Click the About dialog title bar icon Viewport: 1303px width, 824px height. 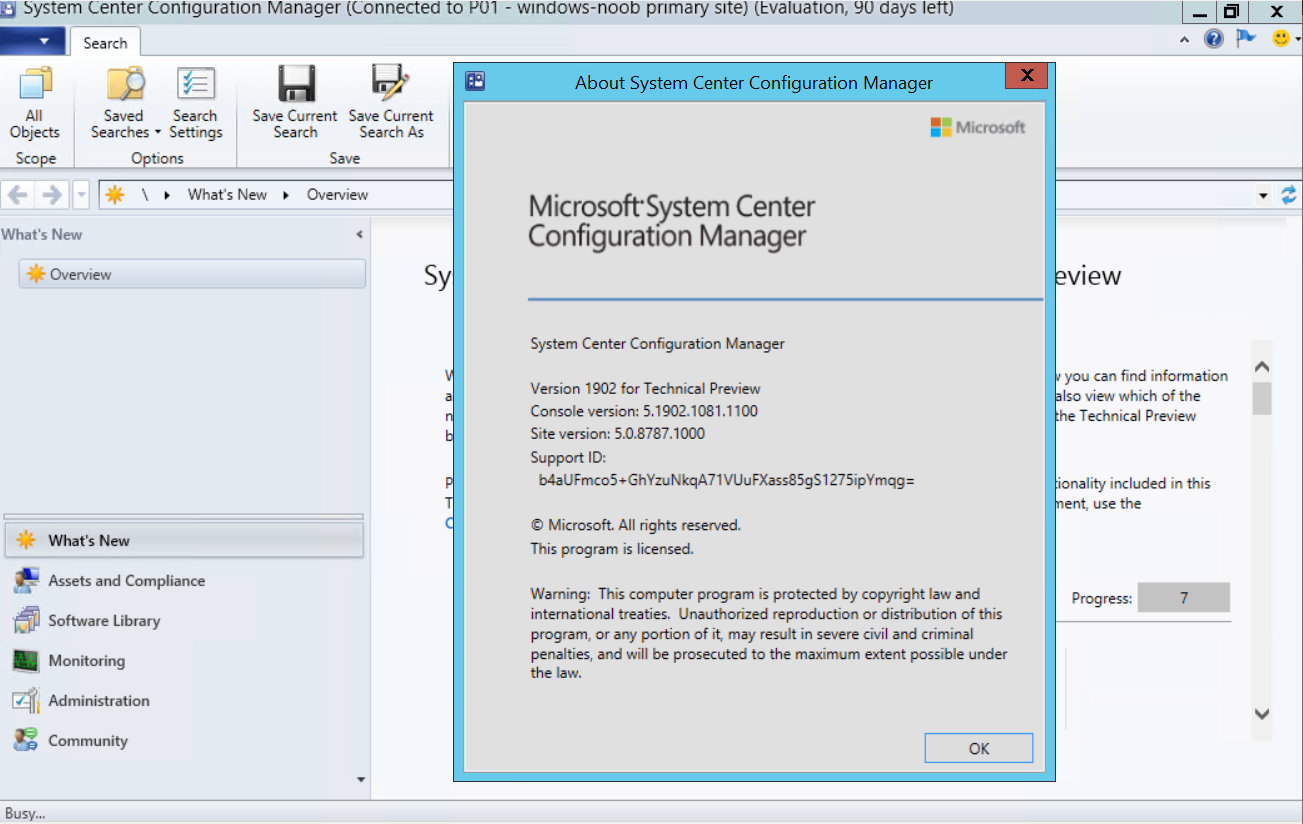pos(476,82)
